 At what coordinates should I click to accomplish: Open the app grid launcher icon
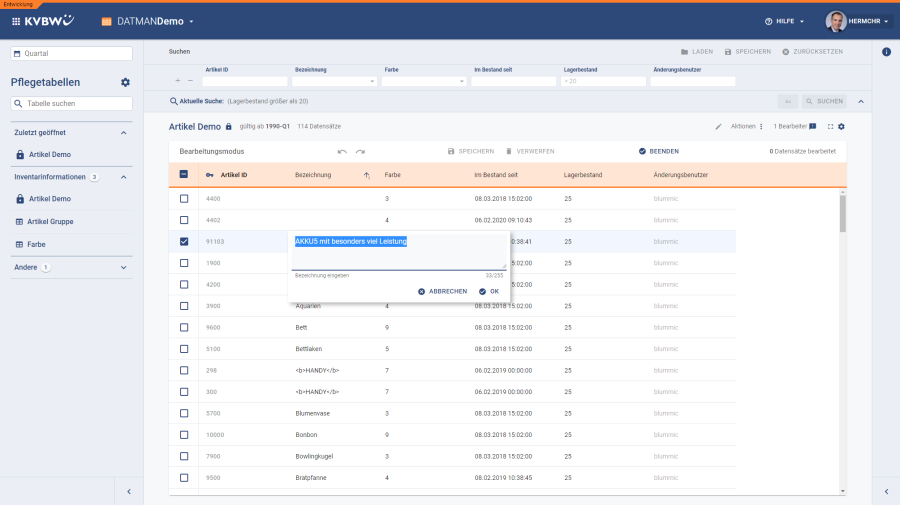click(15, 21)
